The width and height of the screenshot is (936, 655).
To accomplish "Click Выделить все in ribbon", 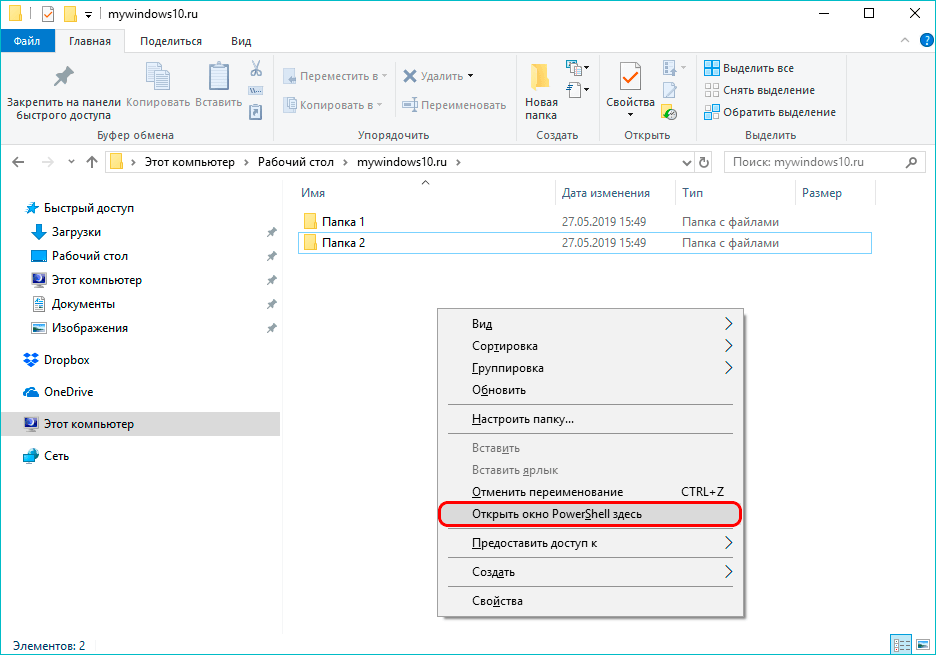I will coord(757,68).
